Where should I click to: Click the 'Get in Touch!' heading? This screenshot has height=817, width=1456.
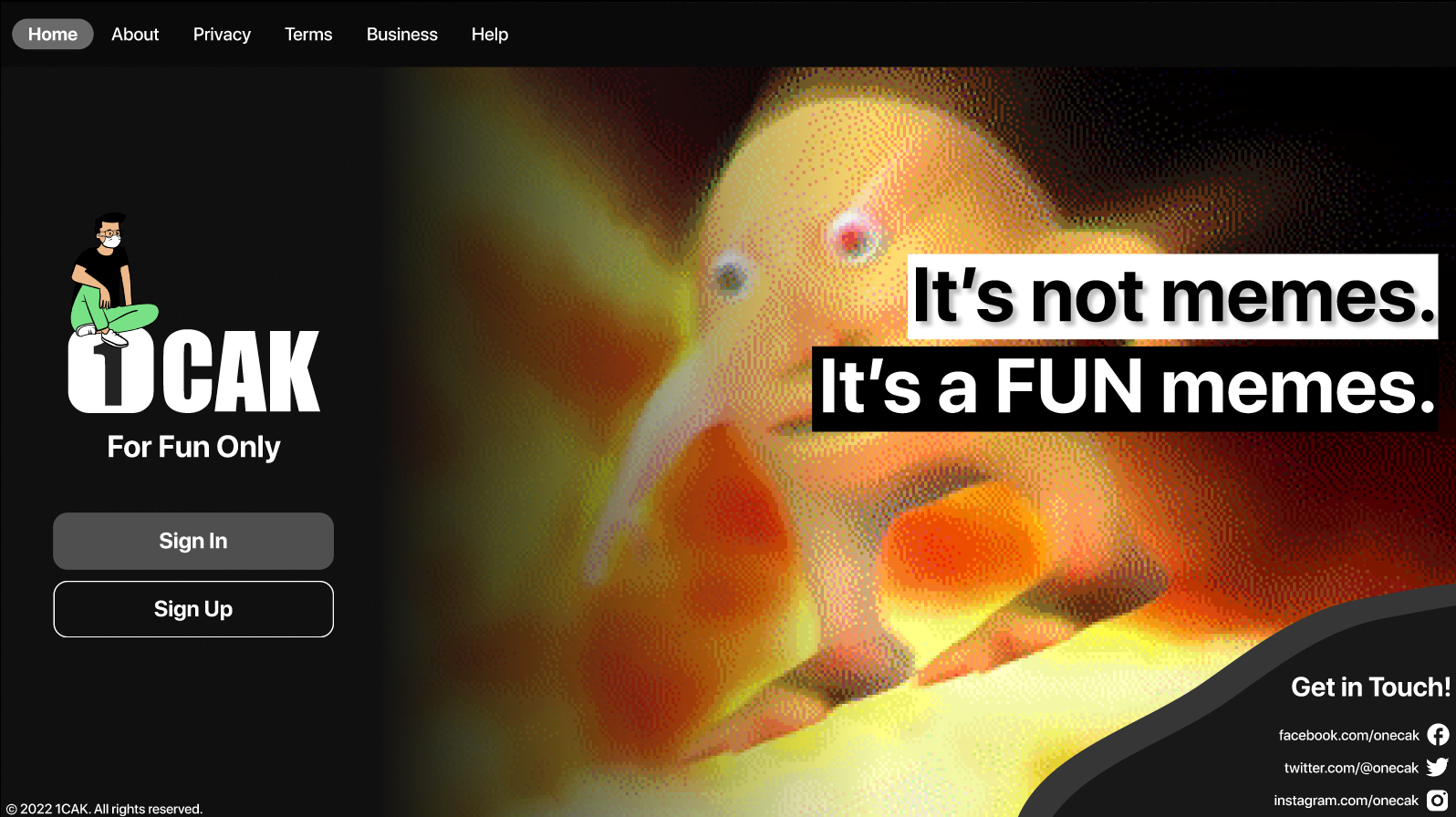(1370, 687)
